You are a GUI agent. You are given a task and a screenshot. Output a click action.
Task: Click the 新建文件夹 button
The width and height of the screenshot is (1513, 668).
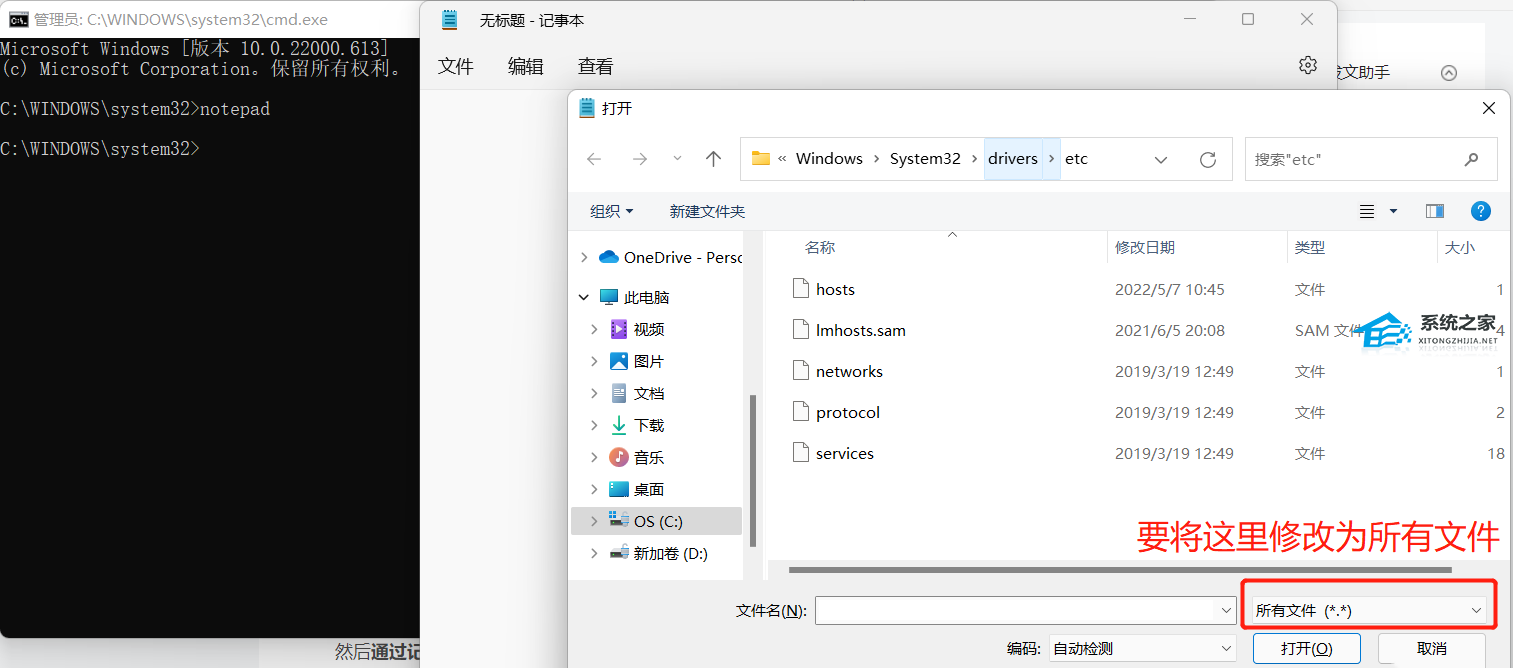point(707,211)
